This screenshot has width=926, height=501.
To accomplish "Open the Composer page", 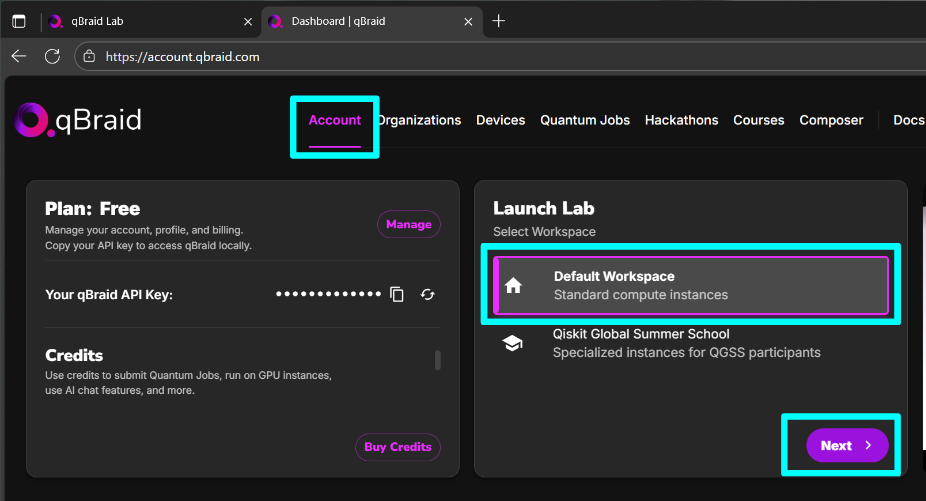I will pos(831,120).
